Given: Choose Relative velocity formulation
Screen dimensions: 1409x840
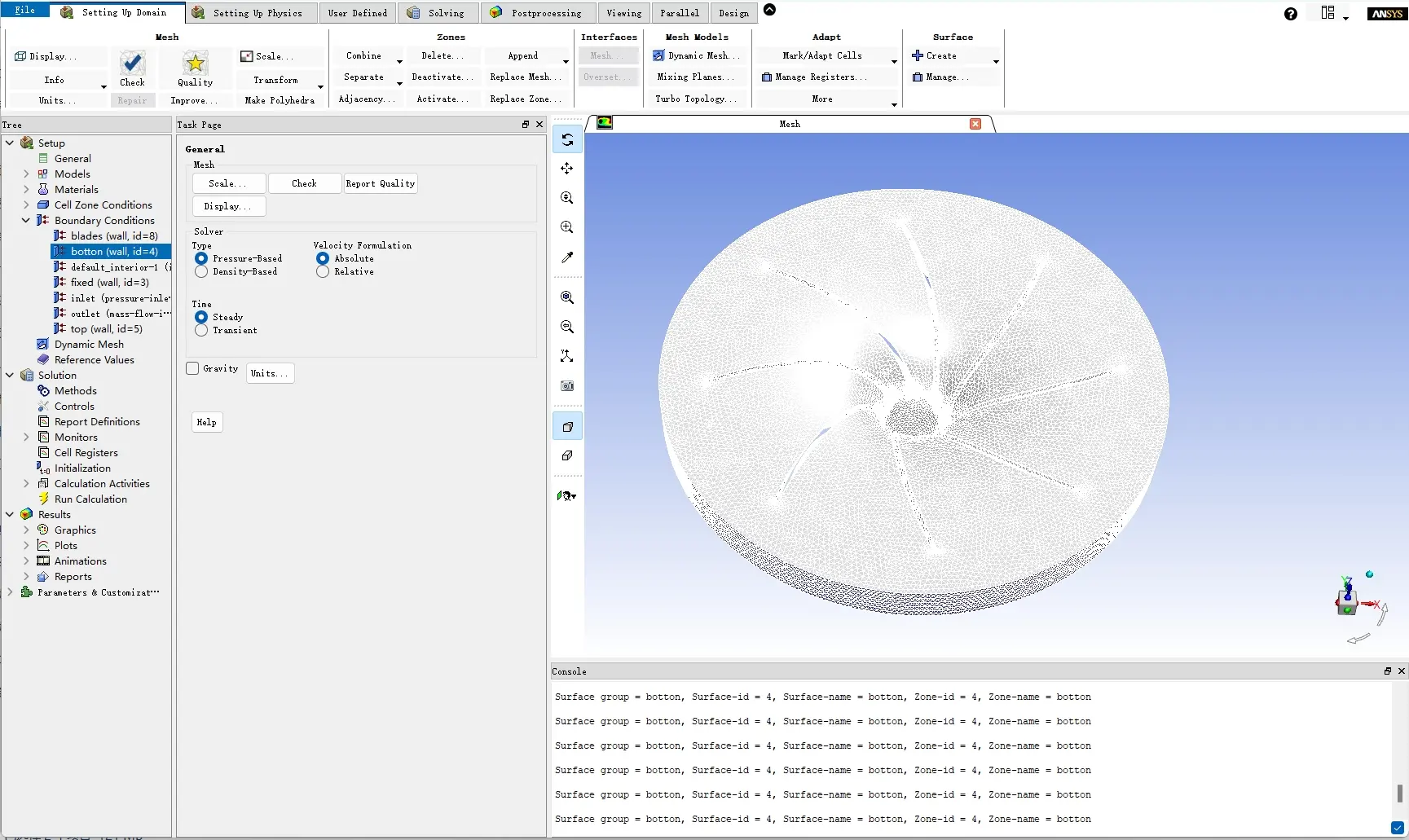Looking at the screenshot, I should pos(323,271).
